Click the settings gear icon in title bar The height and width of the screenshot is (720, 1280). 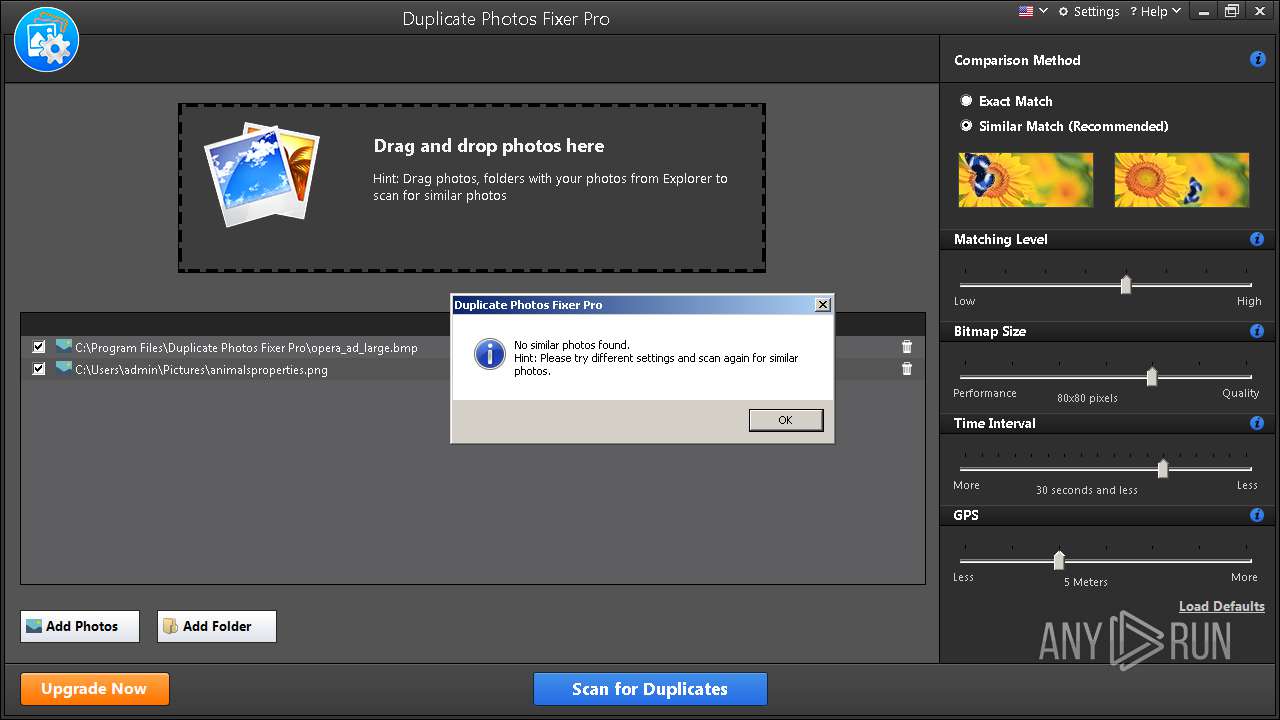(x=1063, y=11)
